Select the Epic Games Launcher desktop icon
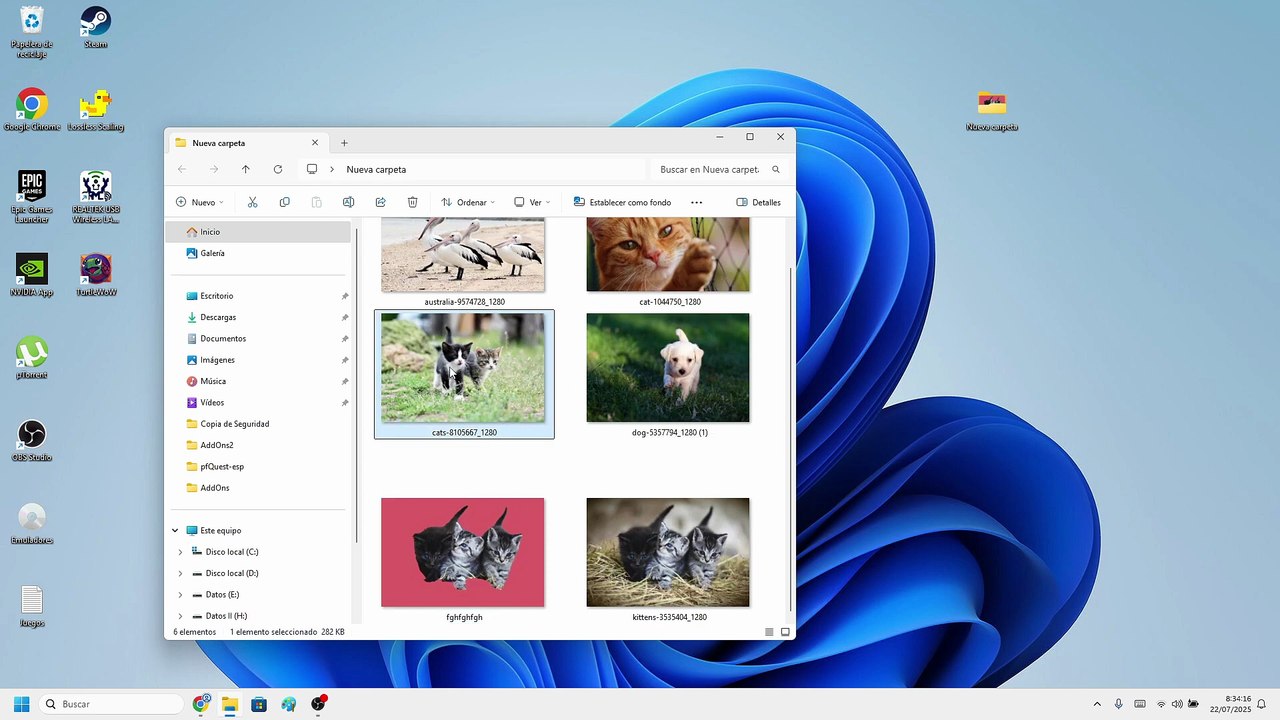1280x720 pixels. 32,197
